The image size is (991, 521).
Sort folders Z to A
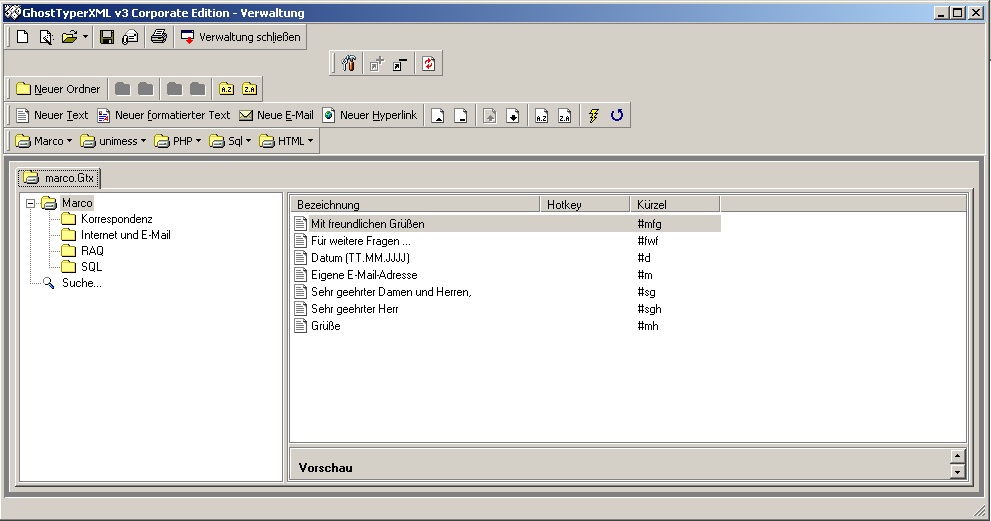click(250, 89)
